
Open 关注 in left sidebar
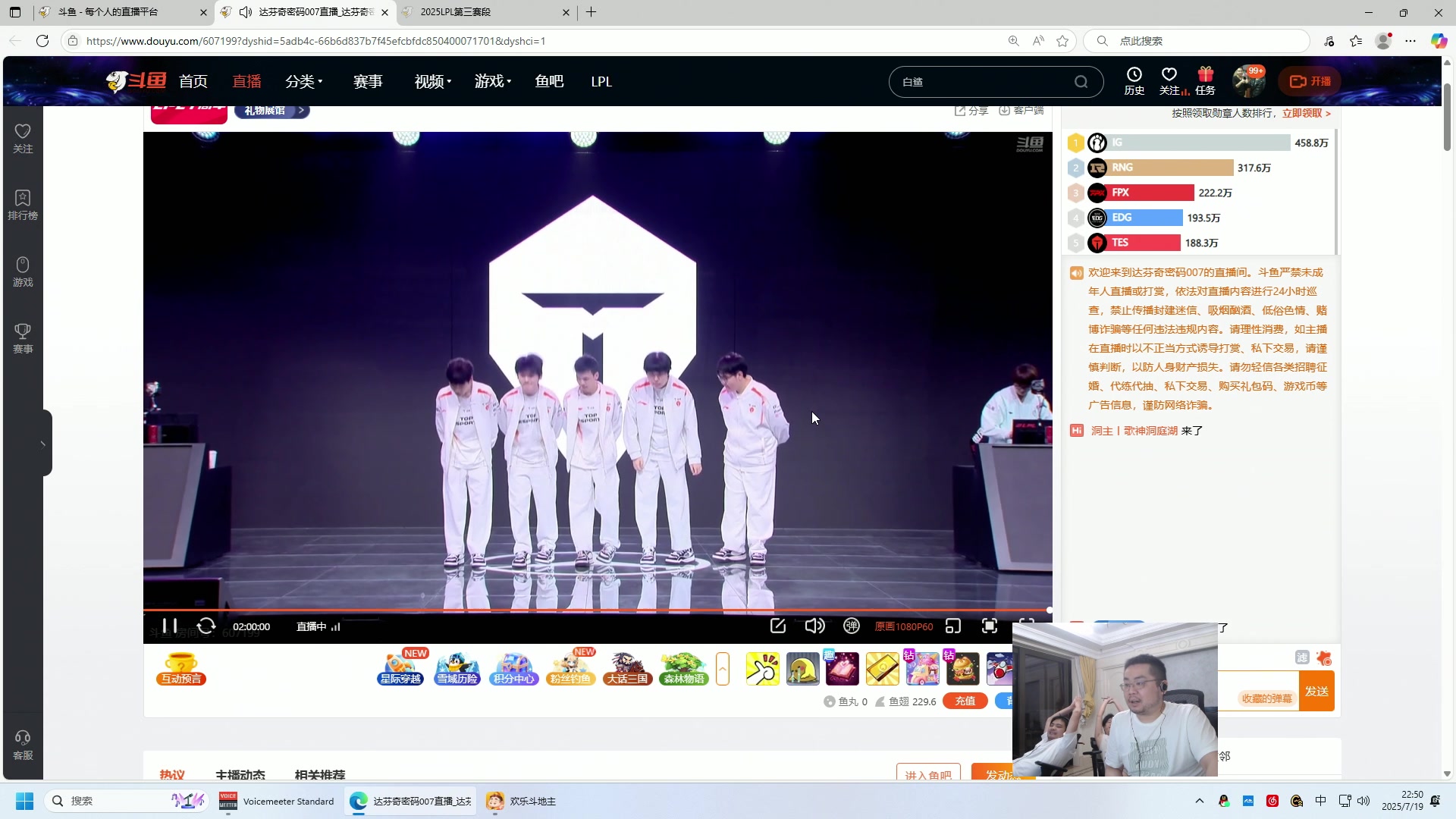click(23, 139)
